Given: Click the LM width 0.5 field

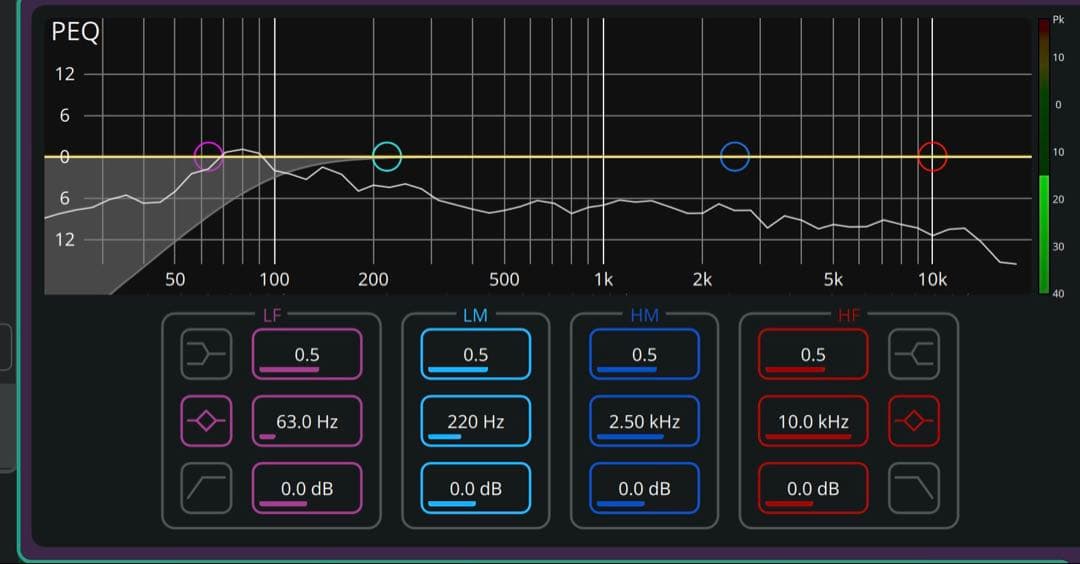Looking at the screenshot, I should point(475,354).
